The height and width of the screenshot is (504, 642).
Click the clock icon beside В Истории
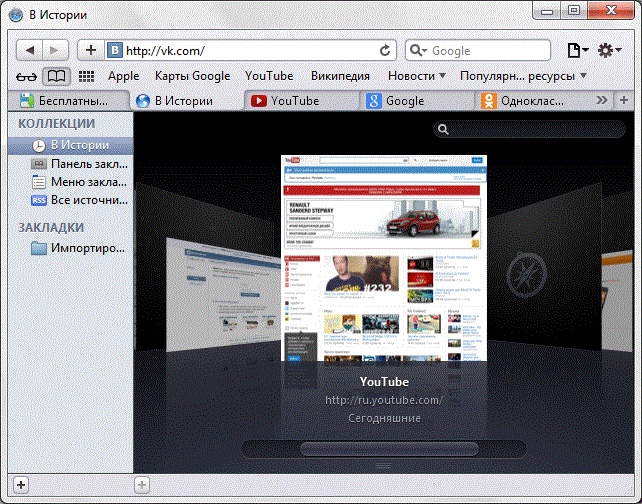[38, 145]
